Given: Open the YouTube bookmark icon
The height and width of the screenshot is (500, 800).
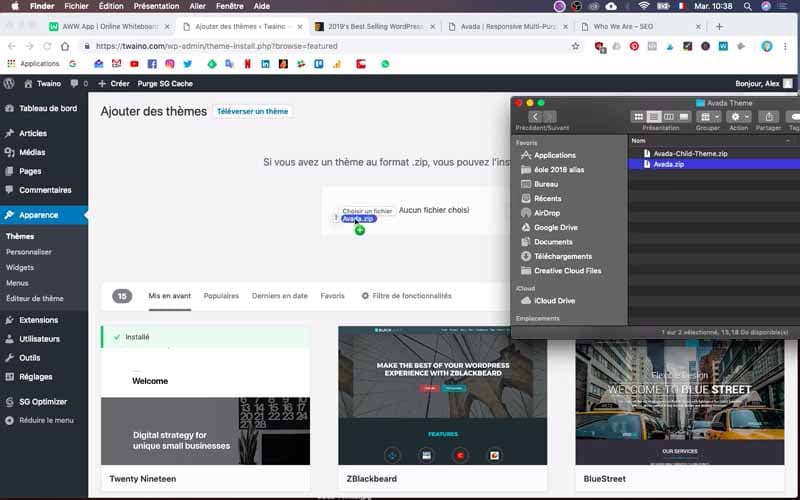Looking at the screenshot, I should tap(134, 64).
